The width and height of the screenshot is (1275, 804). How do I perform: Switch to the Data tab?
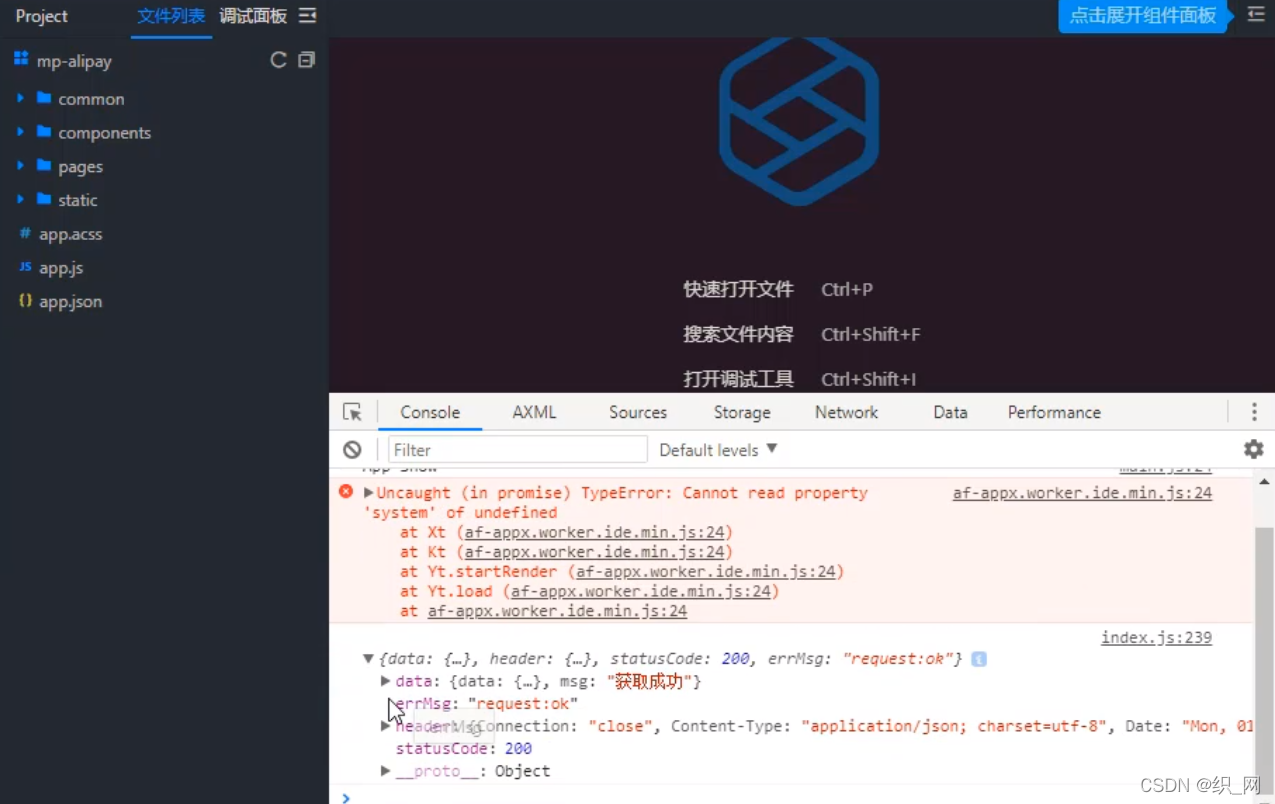[950, 412]
